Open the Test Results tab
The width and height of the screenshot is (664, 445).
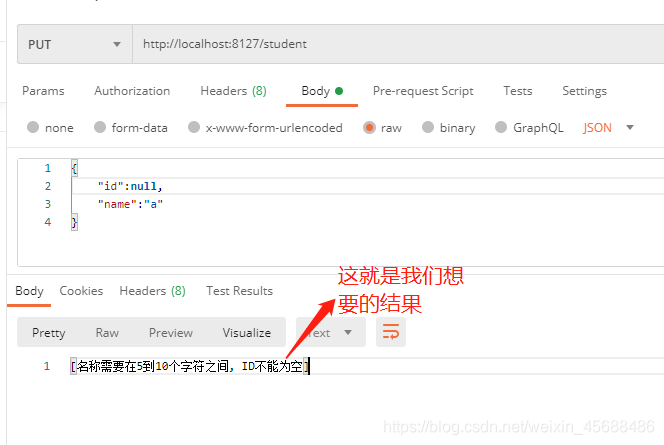click(239, 291)
